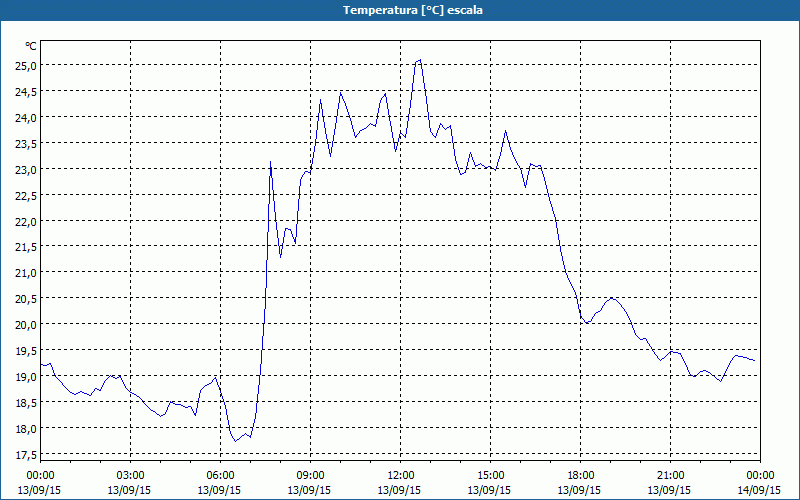Pick the 15:00 x-axis label
This screenshot has width=800, height=500.
point(491,476)
